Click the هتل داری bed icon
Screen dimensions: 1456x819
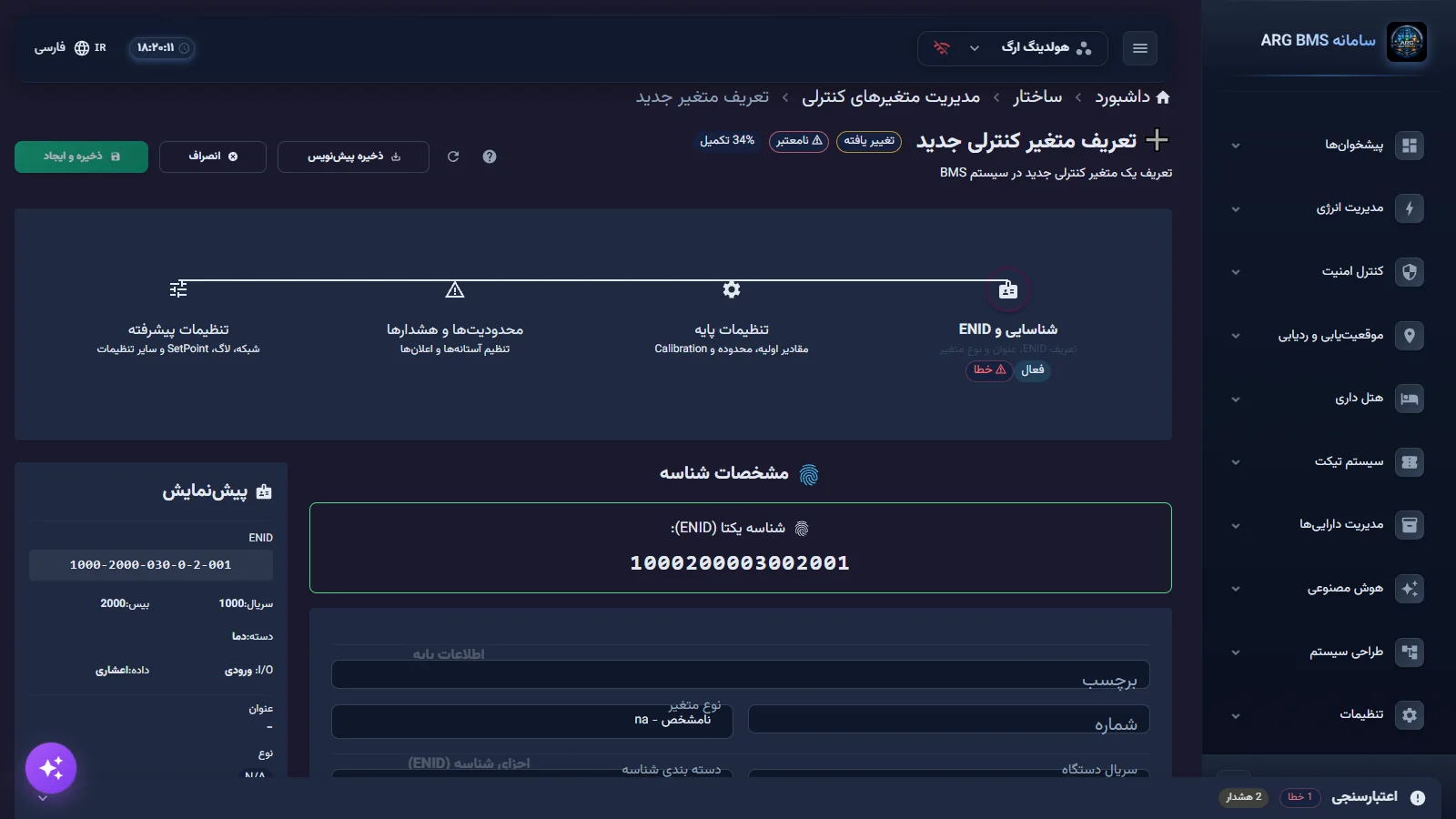1410,399
